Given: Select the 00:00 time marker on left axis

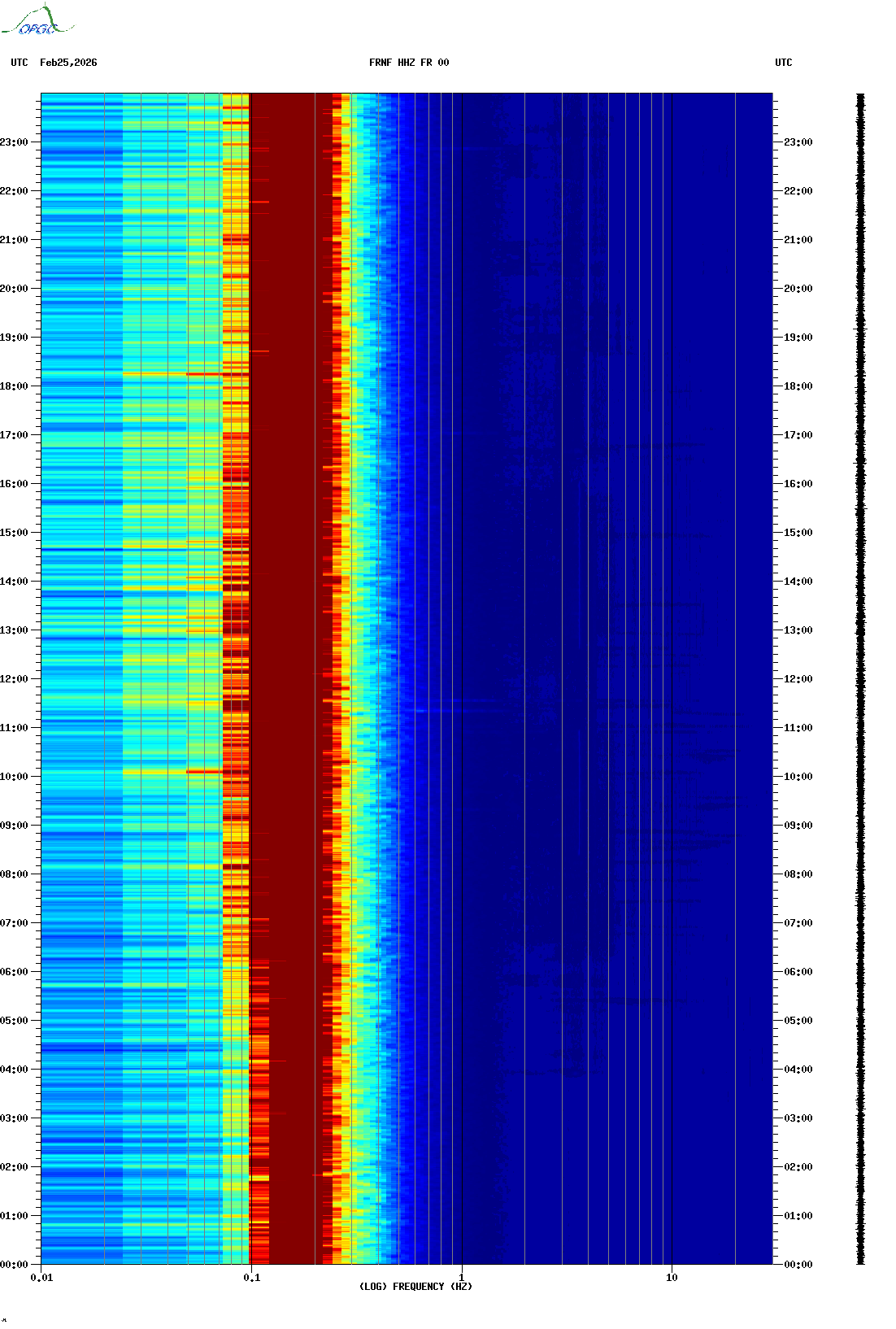Looking at the screenshot, I should point(14,1265).
